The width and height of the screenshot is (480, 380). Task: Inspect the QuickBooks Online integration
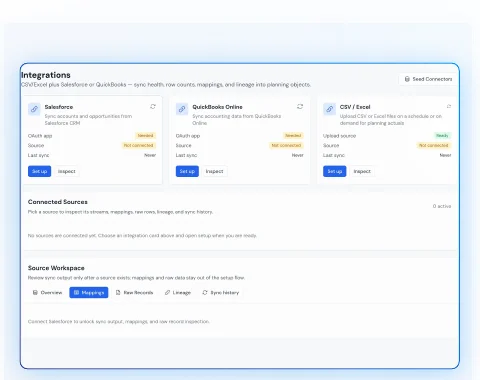(214, 171)
